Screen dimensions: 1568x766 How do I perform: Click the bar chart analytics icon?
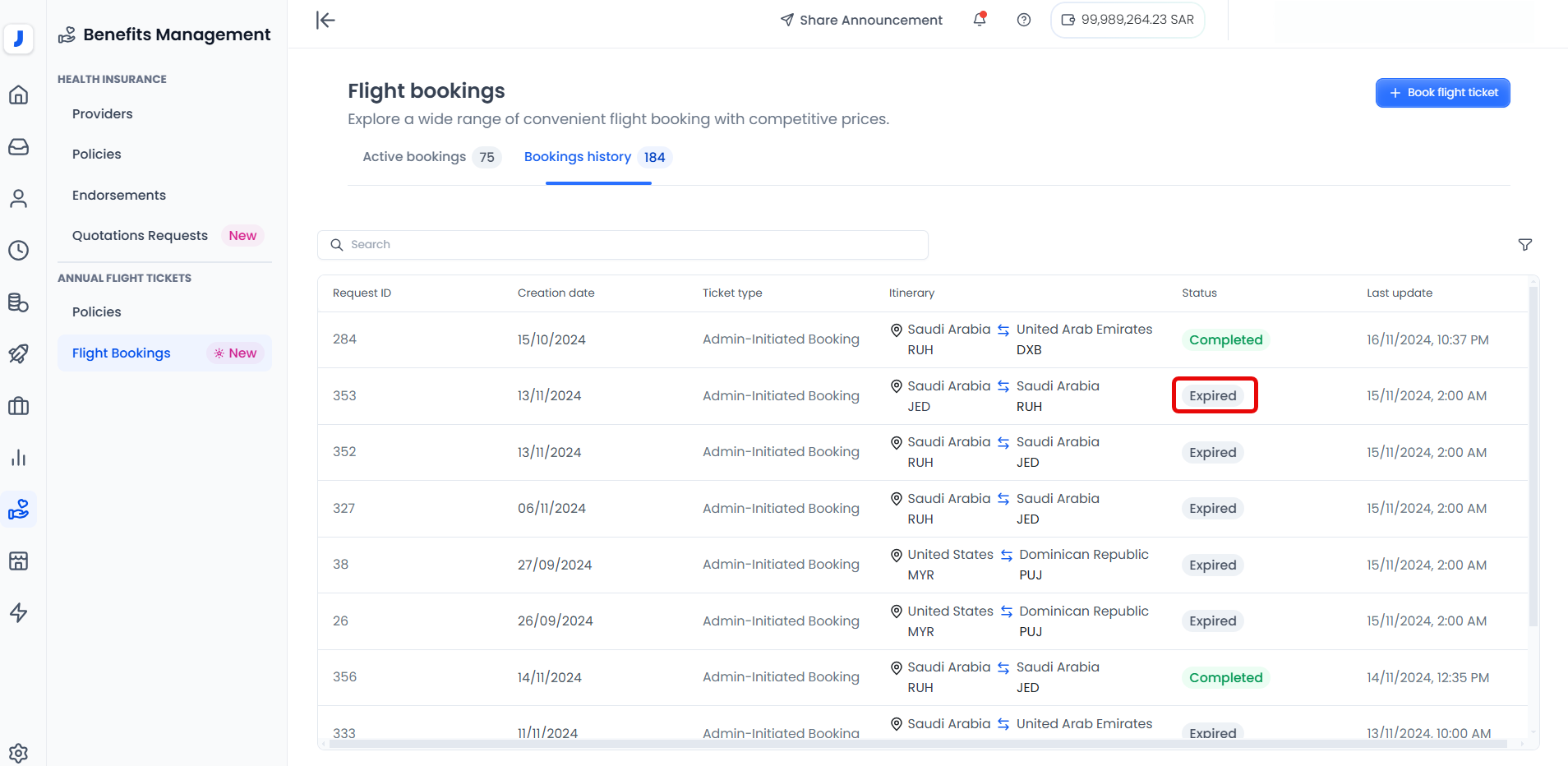18,458
